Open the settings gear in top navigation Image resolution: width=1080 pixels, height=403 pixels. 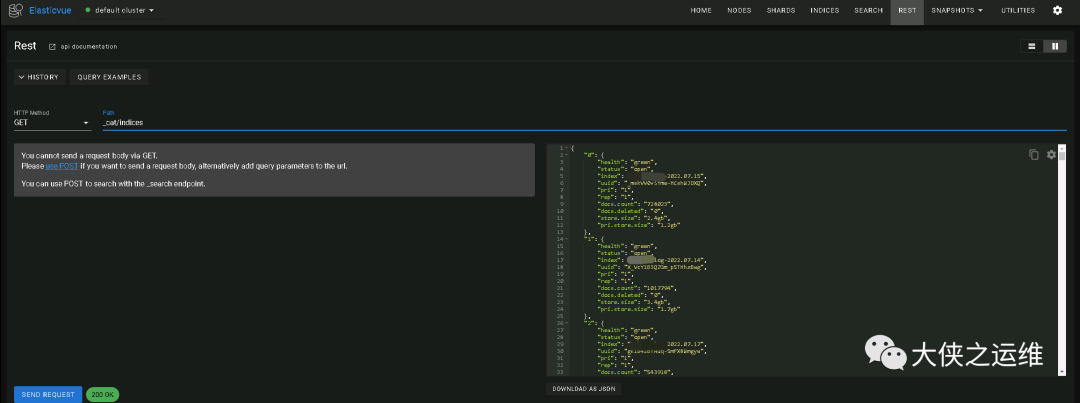point(1058,10)
